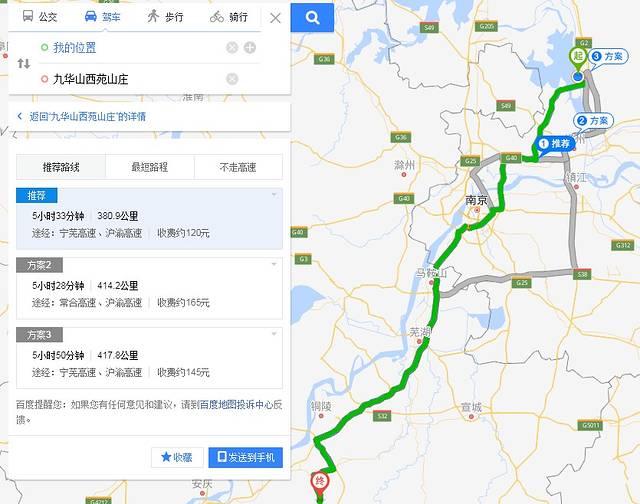This screenshot has height=504, width=640.
Task: Select the 推荐路线 route option
Action: click(61, 167)
